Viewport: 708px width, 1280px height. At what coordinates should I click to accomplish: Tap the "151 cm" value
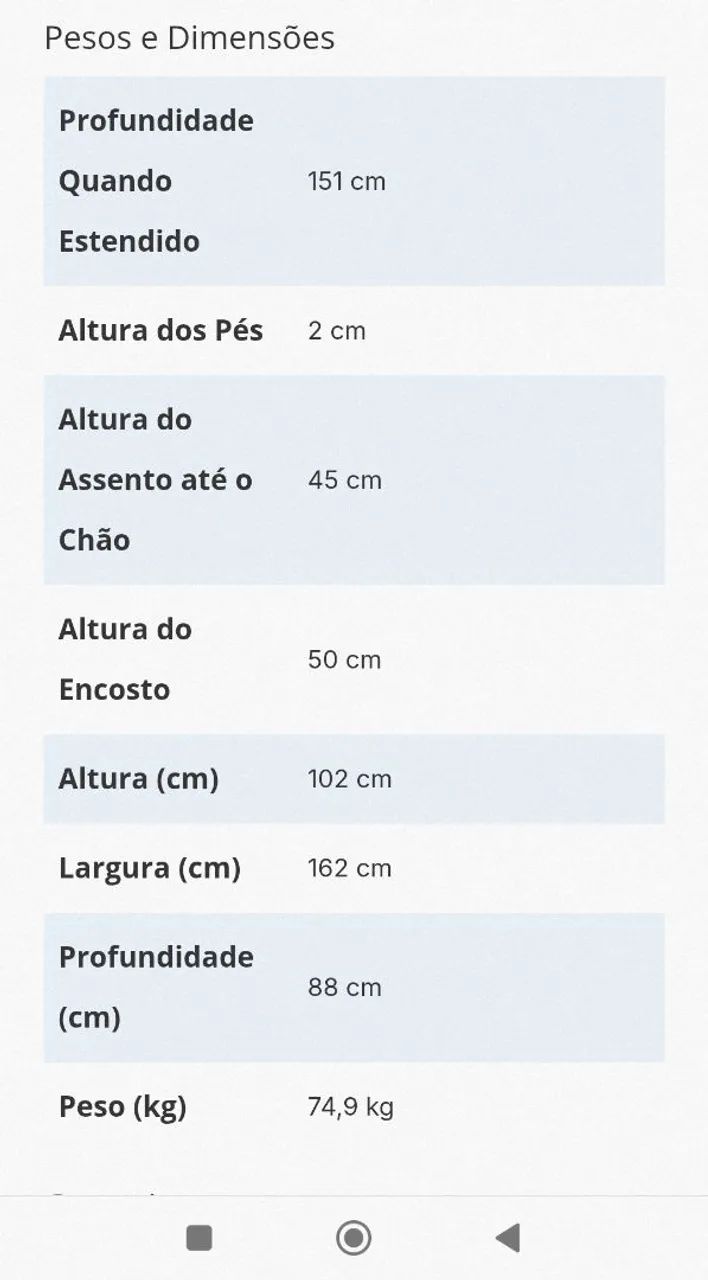346,181
